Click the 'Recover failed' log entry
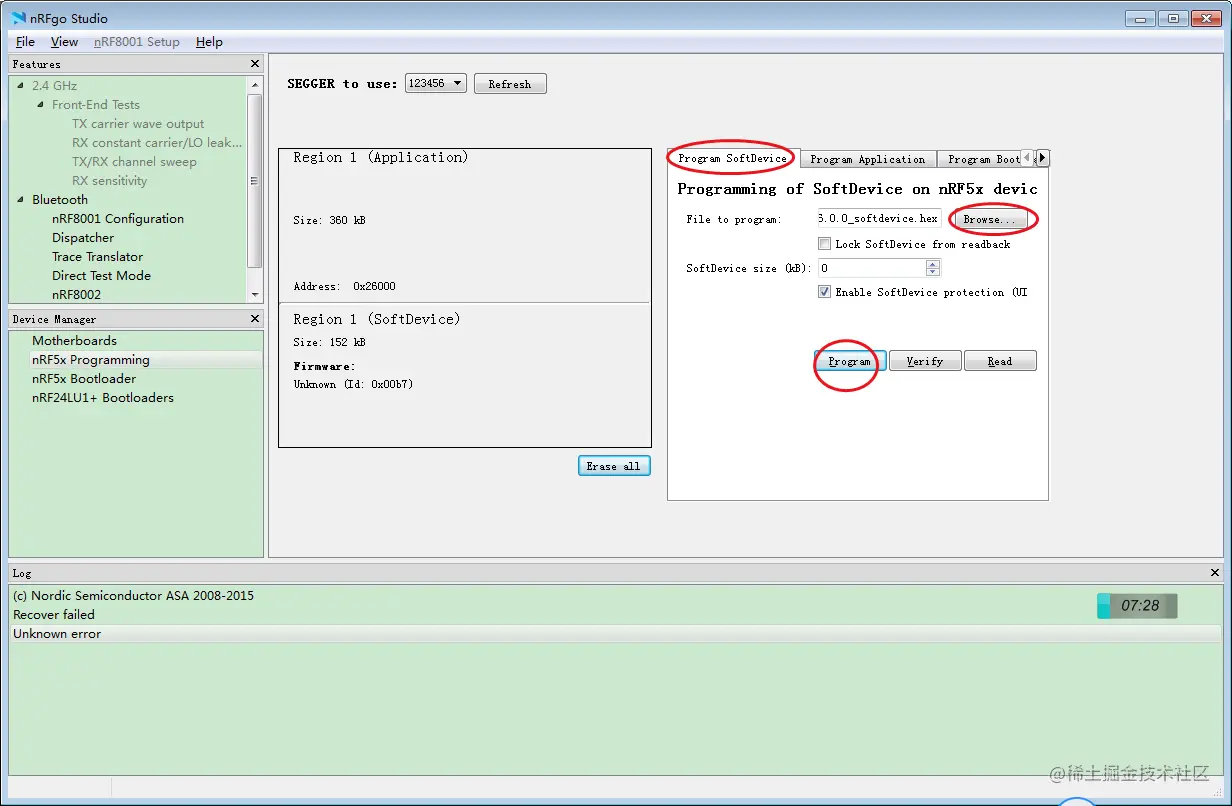 pos(54,615)
